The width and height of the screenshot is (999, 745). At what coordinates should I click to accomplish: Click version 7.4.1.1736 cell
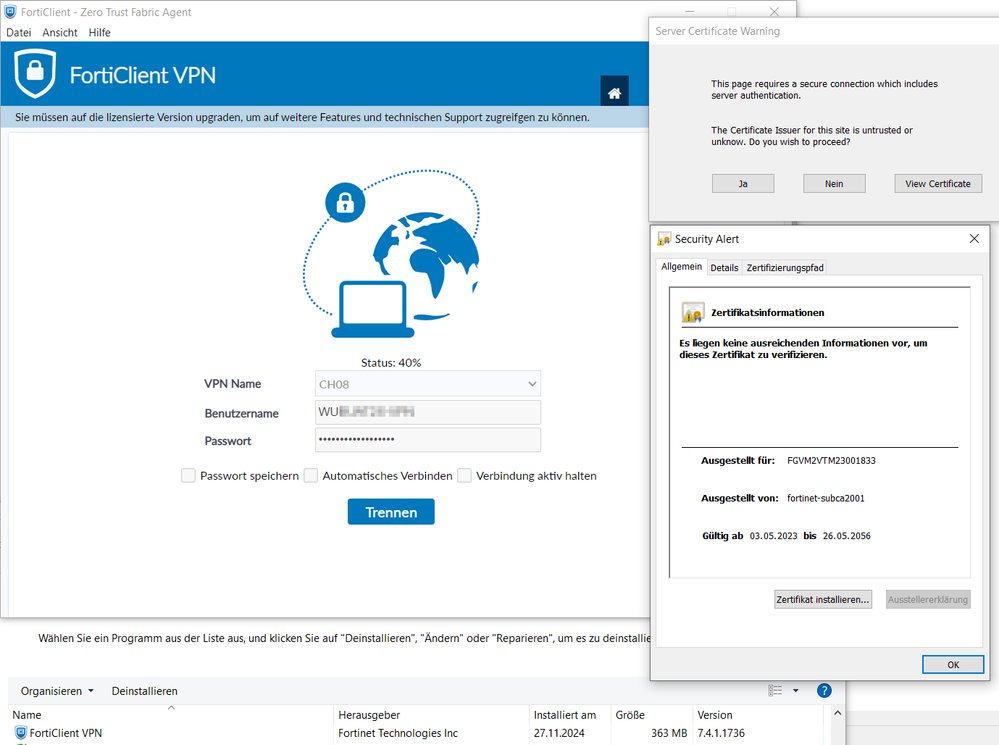click(x=721, y=733)
